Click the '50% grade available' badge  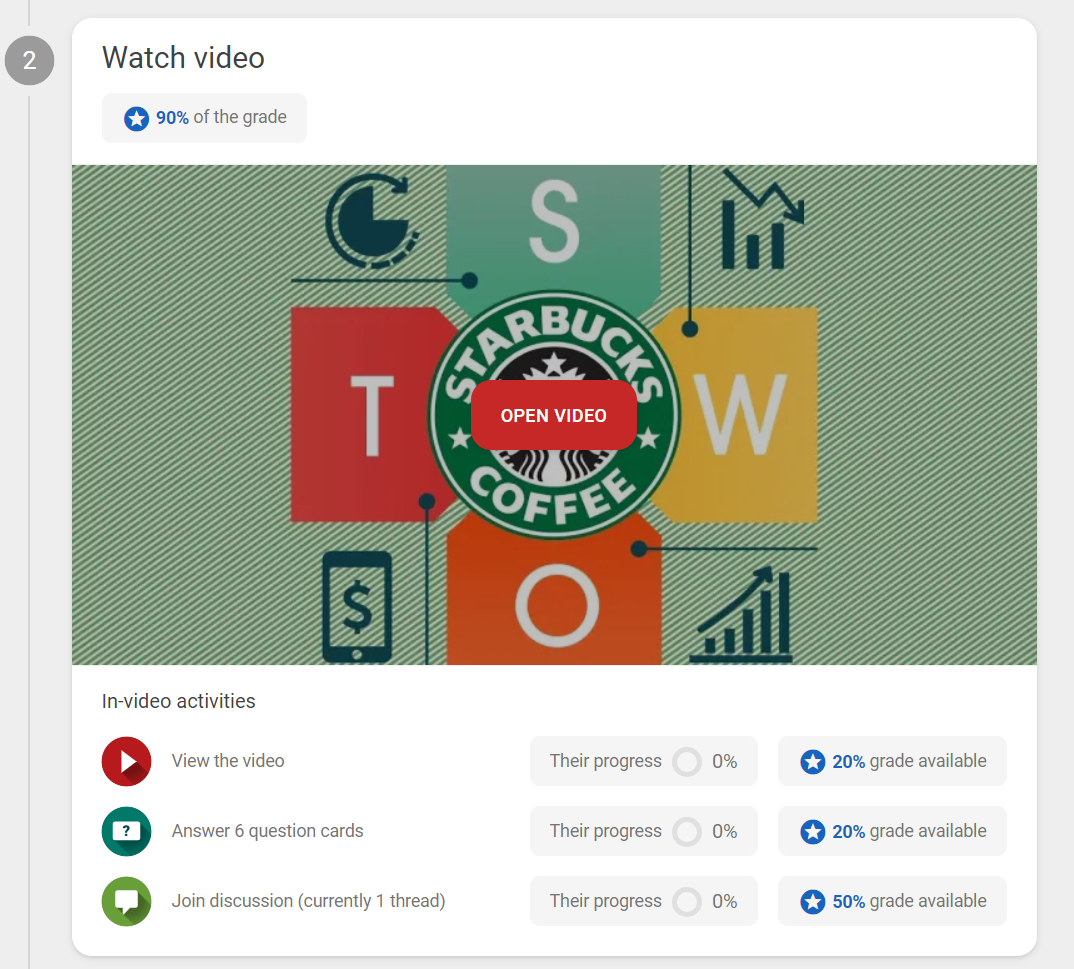click(x=892, y=901)
